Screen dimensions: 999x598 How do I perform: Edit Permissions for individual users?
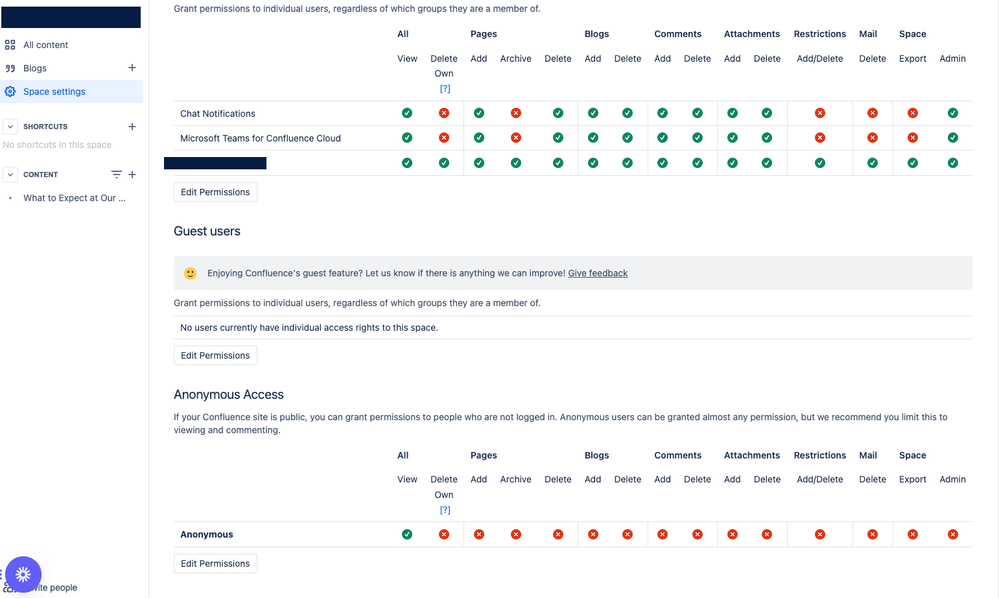pos(215,192)
